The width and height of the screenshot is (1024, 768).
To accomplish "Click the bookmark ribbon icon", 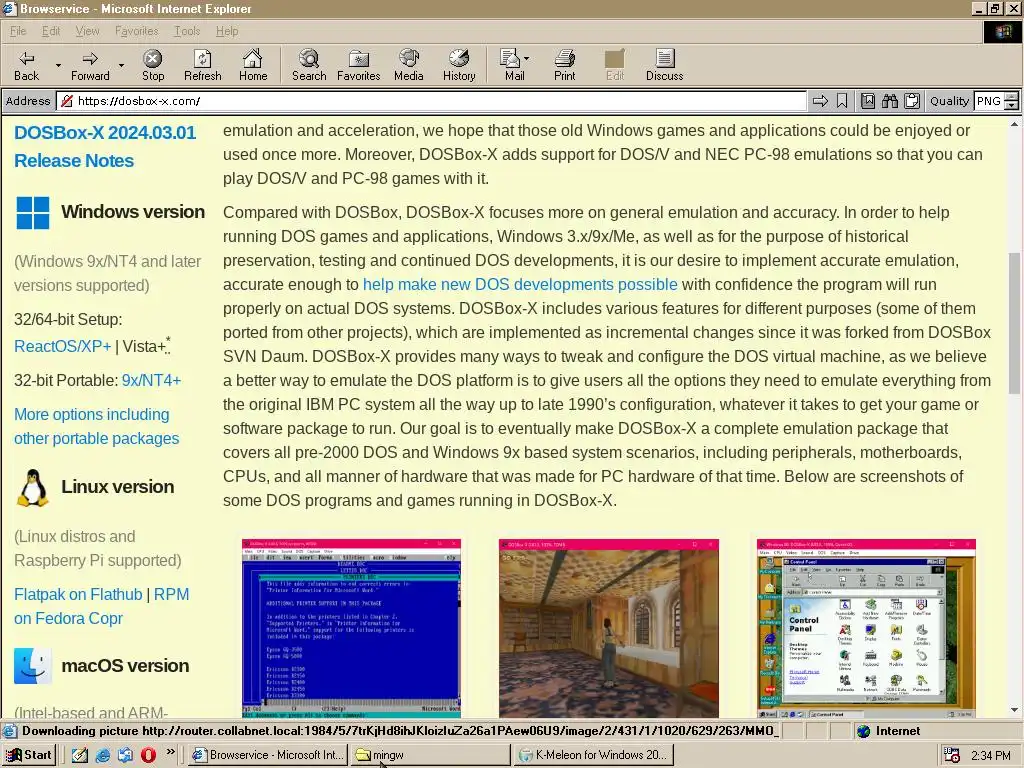I will pyautogui.click(x=842, y=101).
